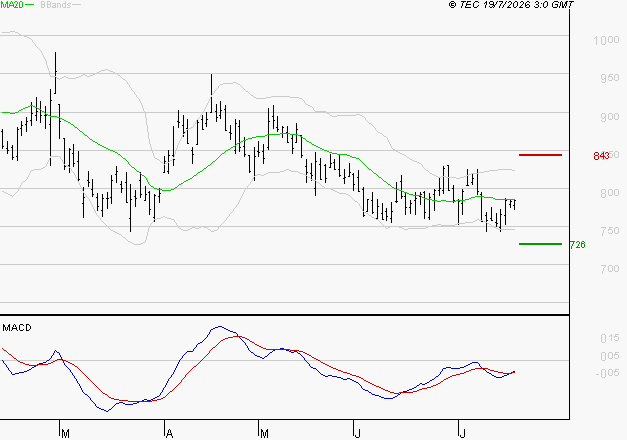Click the MA20 legend label
Screen dimensions: 627x440
pyautogui.click(x=12, y=5)
